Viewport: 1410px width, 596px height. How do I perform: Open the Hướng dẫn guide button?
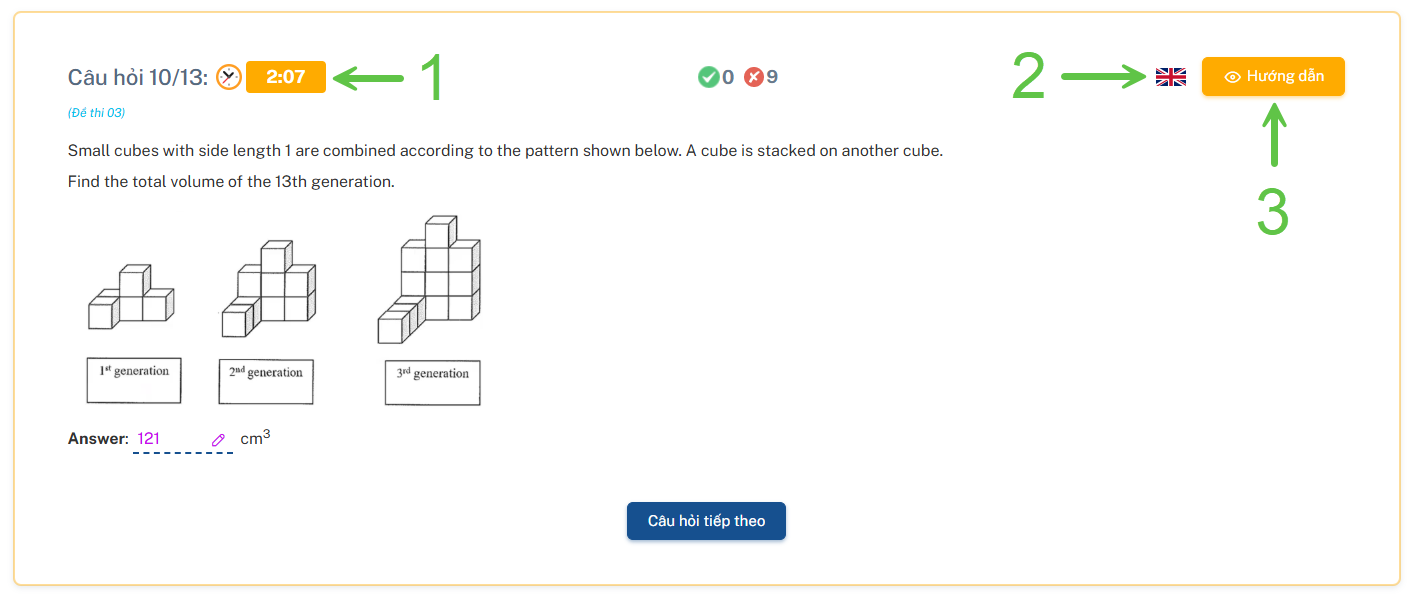click(1273, 77)
